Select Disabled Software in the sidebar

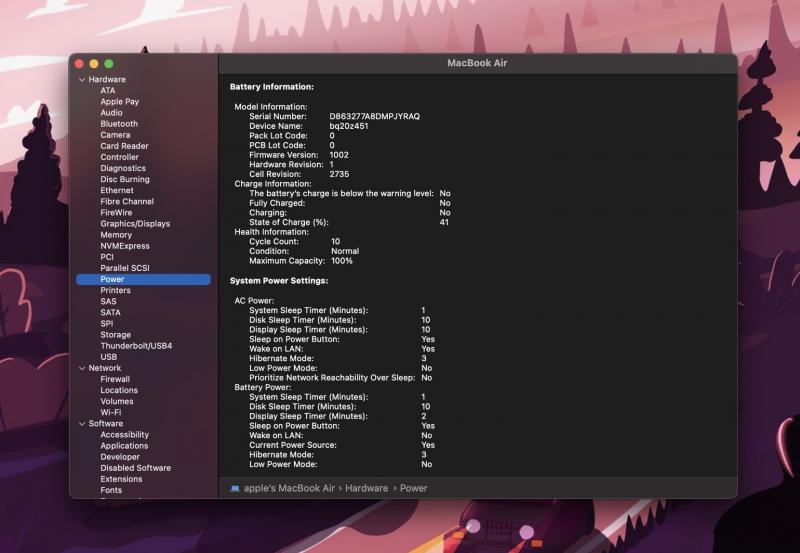pyautogui.click(x=136, y=468)
